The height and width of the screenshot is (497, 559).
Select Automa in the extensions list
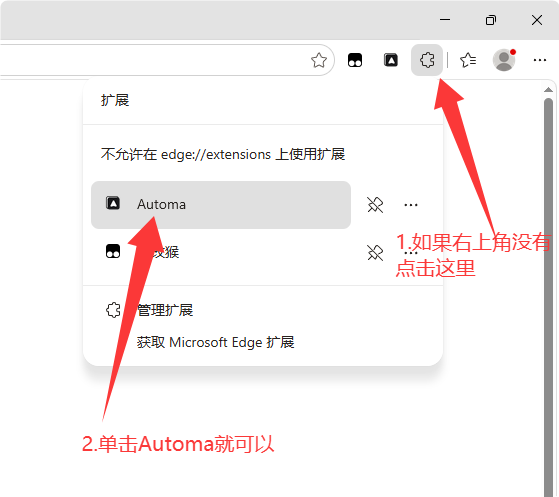(x=221, y=205)
